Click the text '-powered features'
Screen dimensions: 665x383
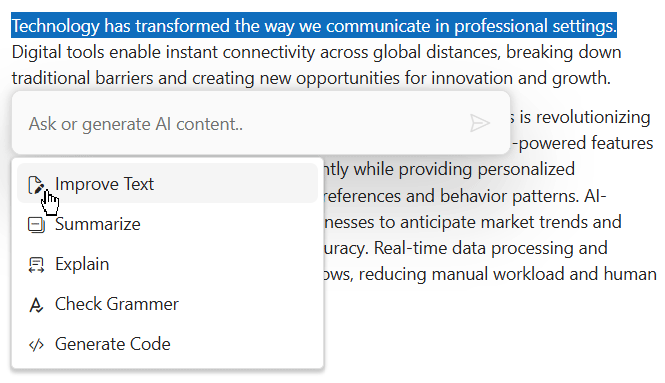[x=583, y=143]
